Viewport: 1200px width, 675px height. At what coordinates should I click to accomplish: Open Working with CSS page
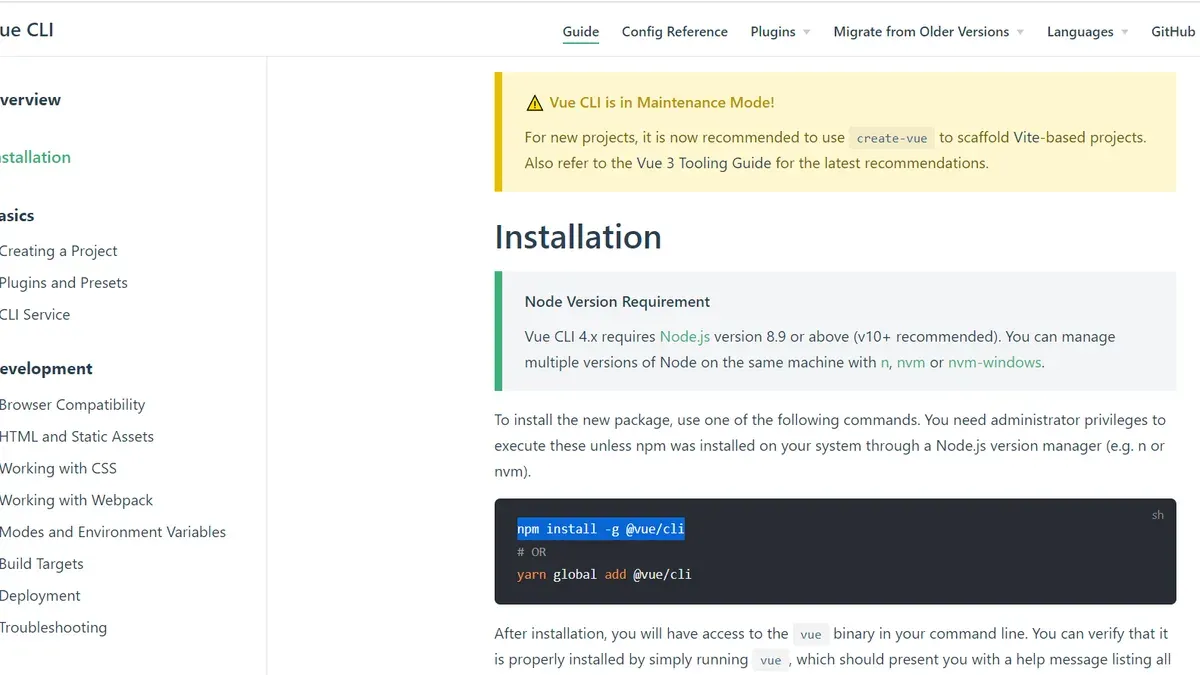[x=58, y=469]
